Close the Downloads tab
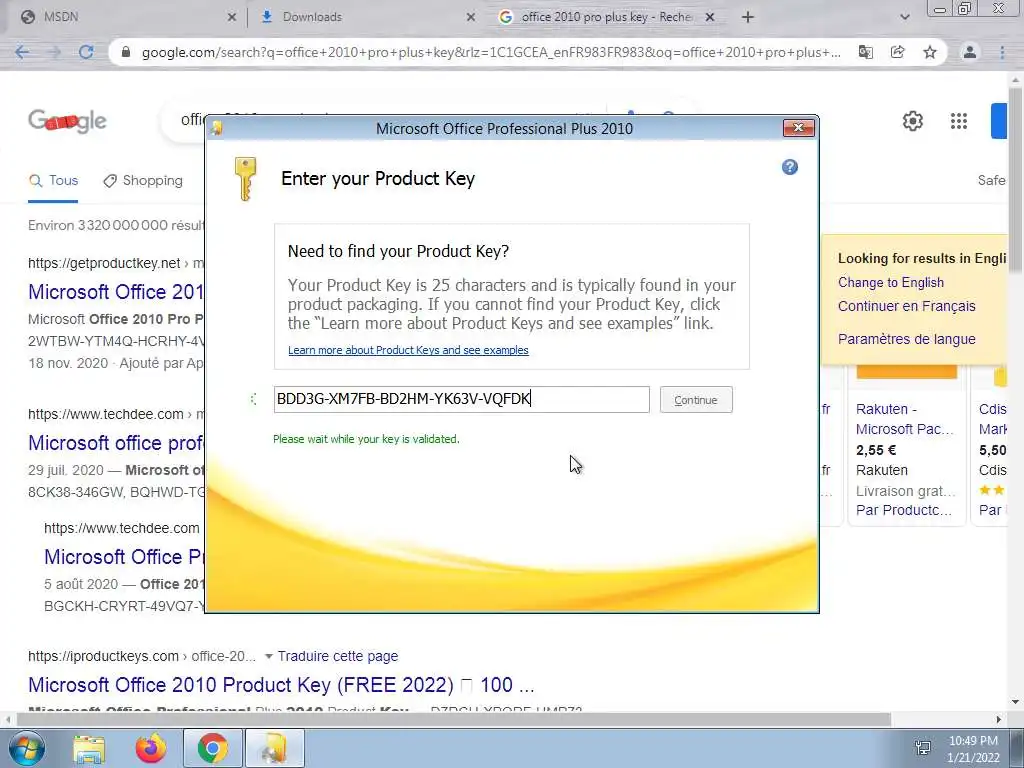 (x=470, y=18)
